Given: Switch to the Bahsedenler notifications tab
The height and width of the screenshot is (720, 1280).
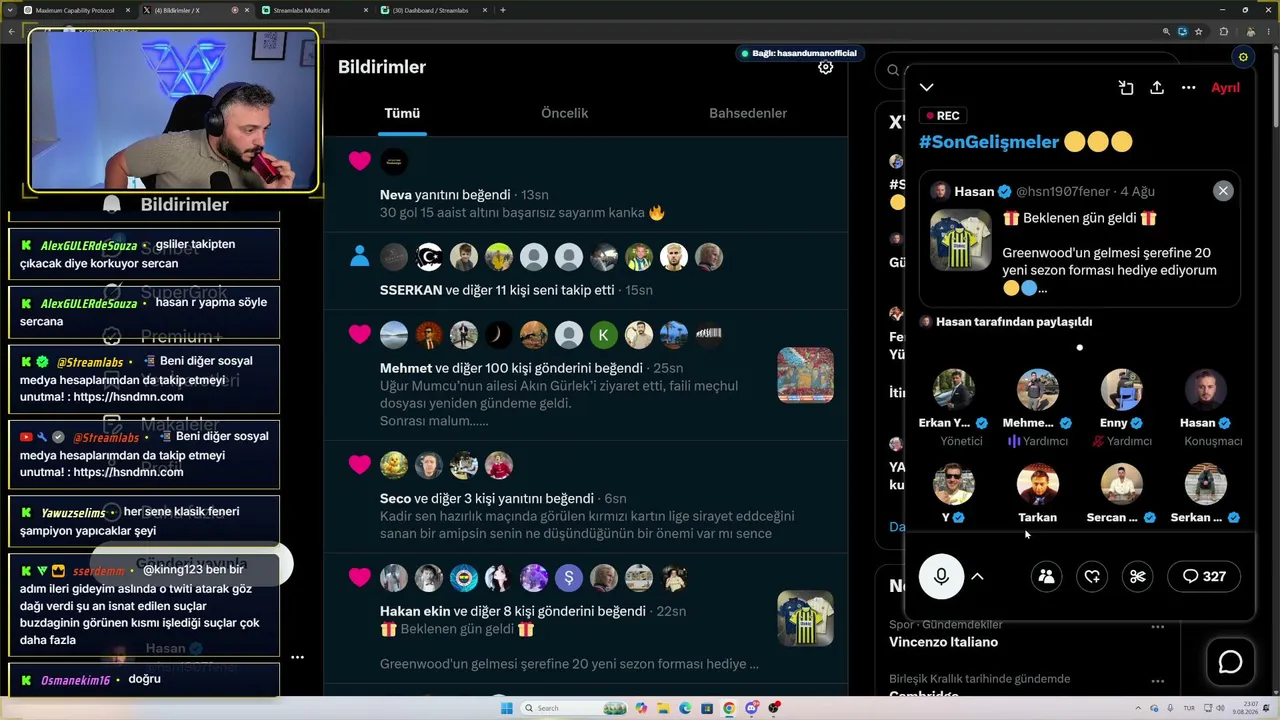Looking at the screenshot, I should [x=748, y=113].
